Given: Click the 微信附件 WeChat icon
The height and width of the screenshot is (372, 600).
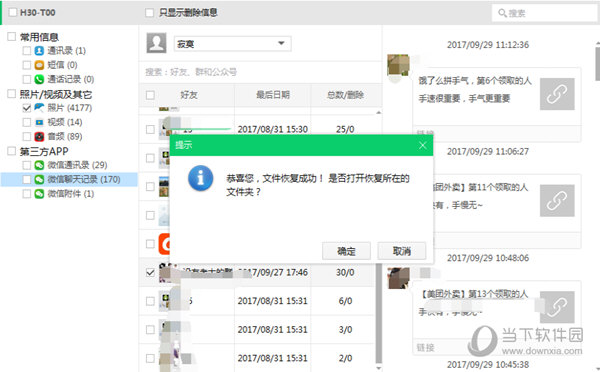Looking at the screenshot, I should [39, 194].
